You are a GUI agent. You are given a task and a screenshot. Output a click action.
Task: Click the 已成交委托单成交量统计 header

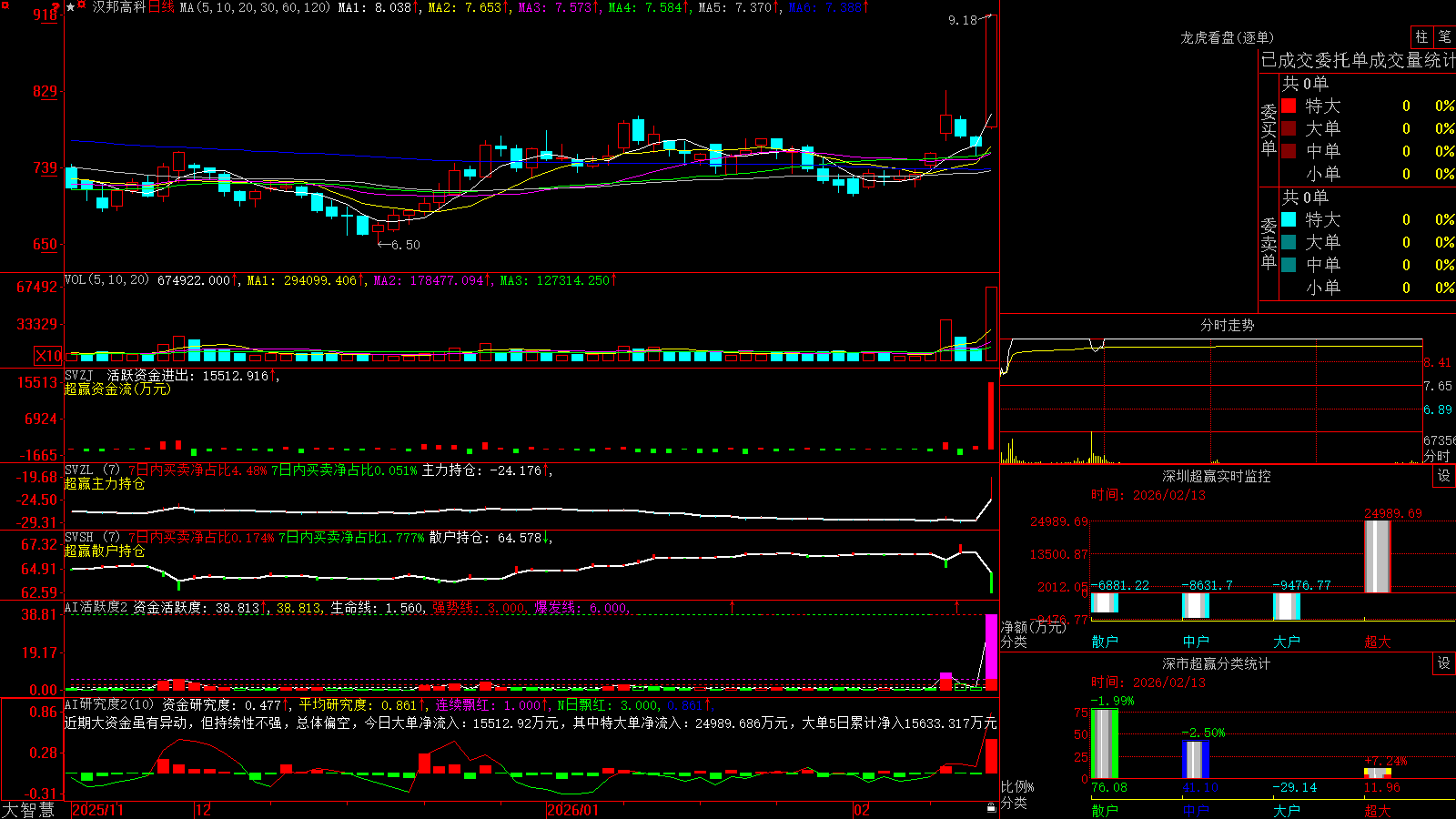(1358, 60)
